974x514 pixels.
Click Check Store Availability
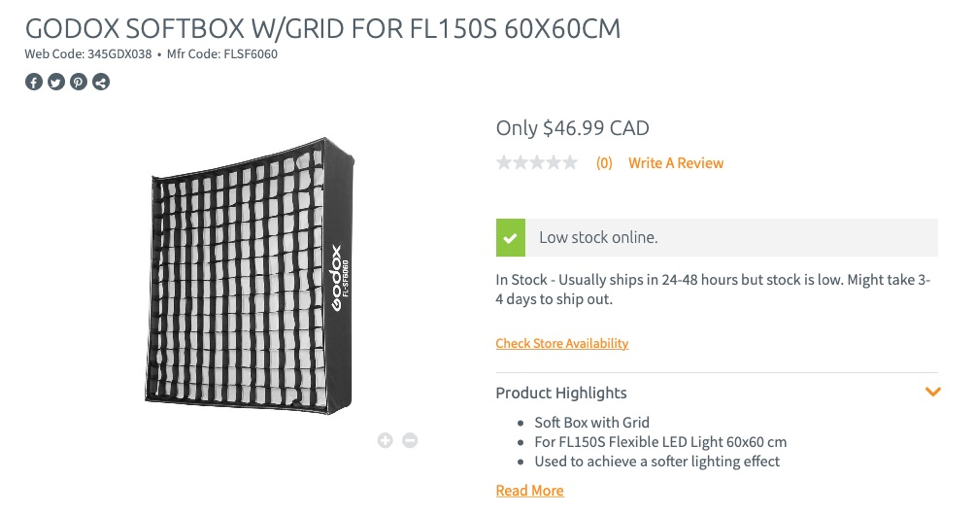(x=562, y=343)
